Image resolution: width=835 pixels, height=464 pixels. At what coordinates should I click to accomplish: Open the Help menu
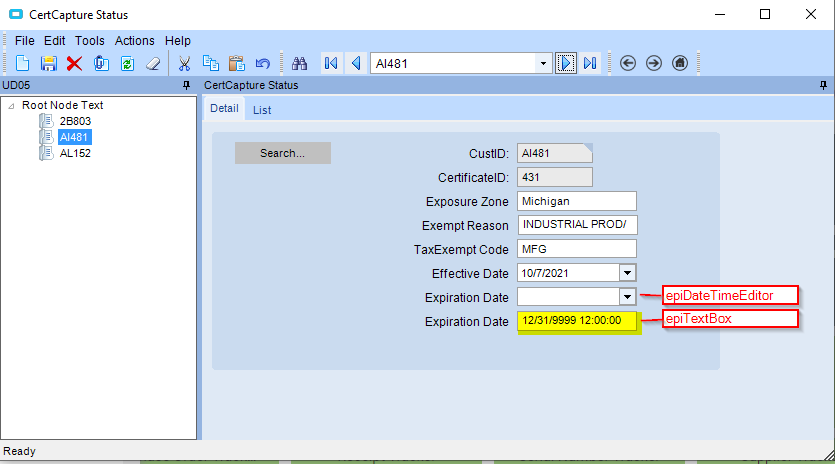pos(177,40)
